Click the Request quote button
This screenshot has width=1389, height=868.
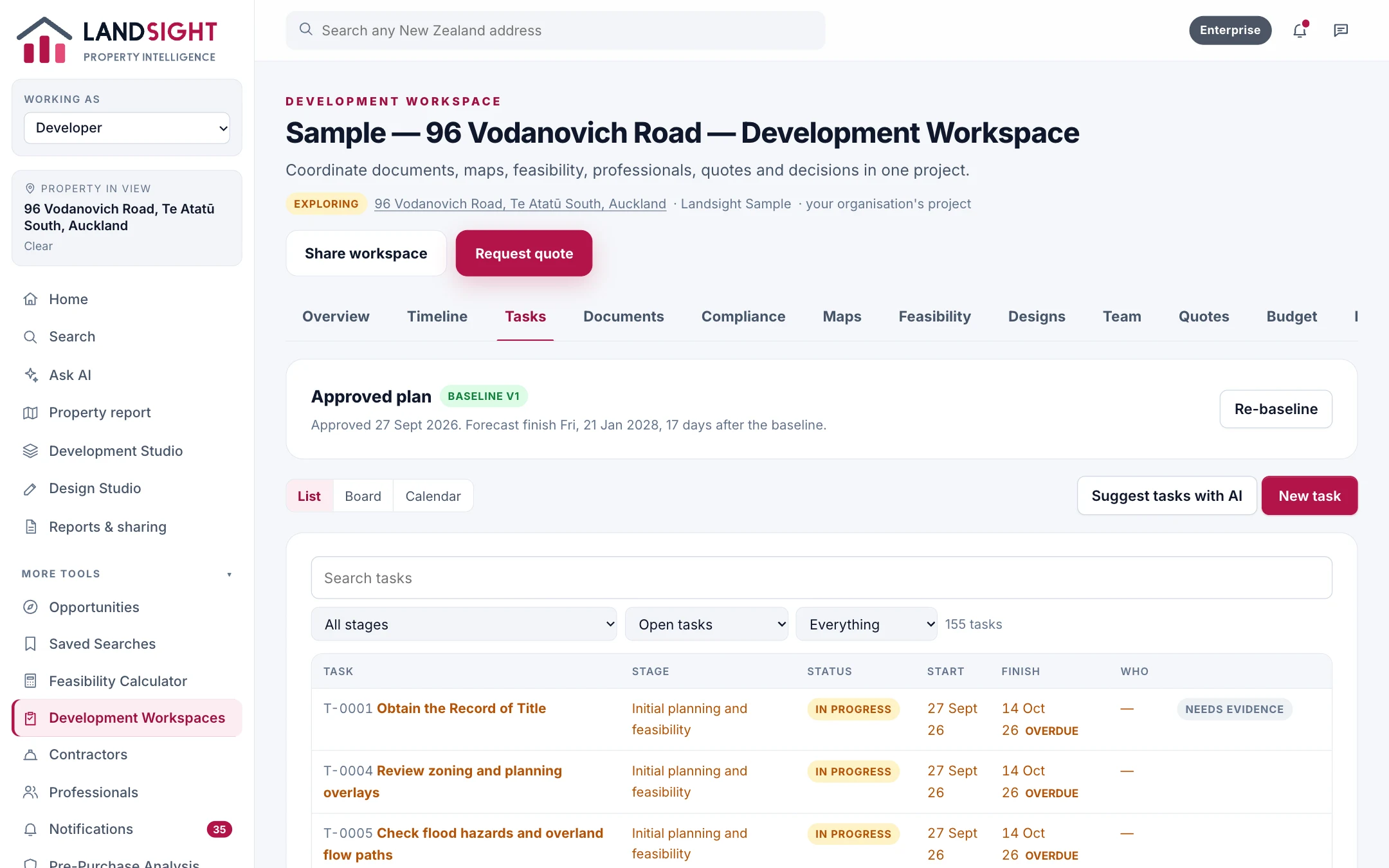(524, 253)
